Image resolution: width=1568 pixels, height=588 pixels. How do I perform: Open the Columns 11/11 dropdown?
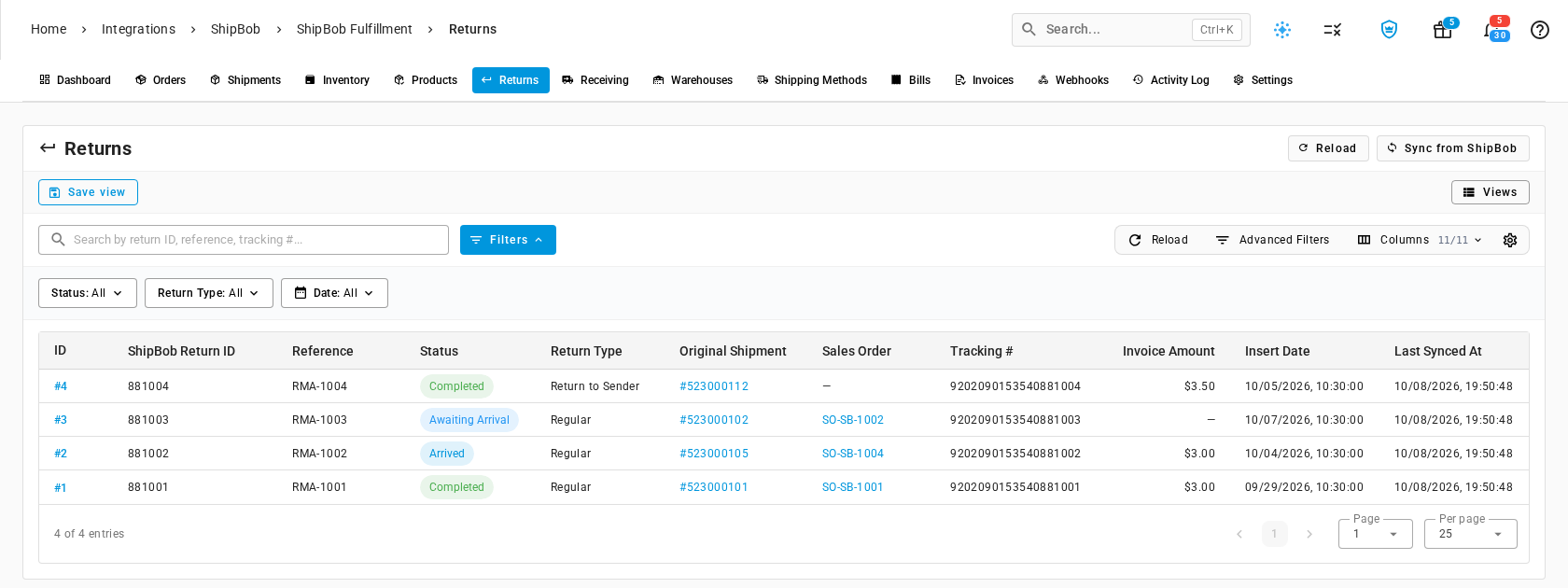coord(1420,240)
